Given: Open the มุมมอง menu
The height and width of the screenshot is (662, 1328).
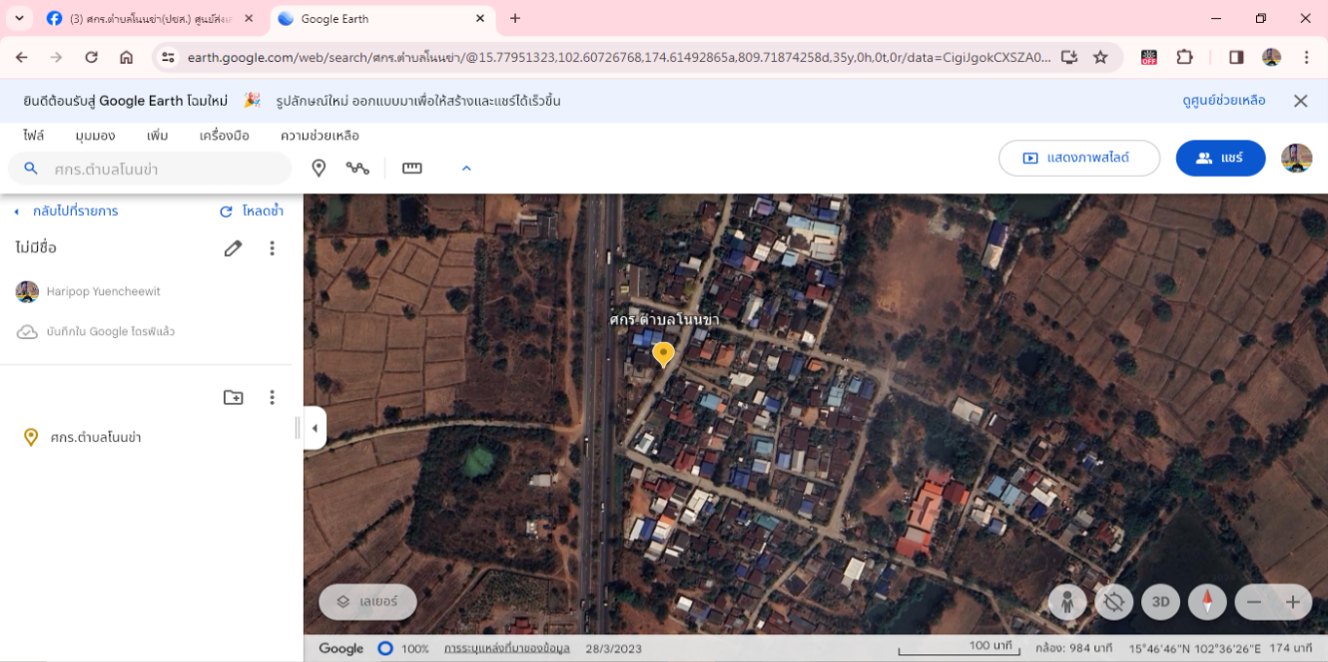Looking at the screenshot, I should point(95,135).
